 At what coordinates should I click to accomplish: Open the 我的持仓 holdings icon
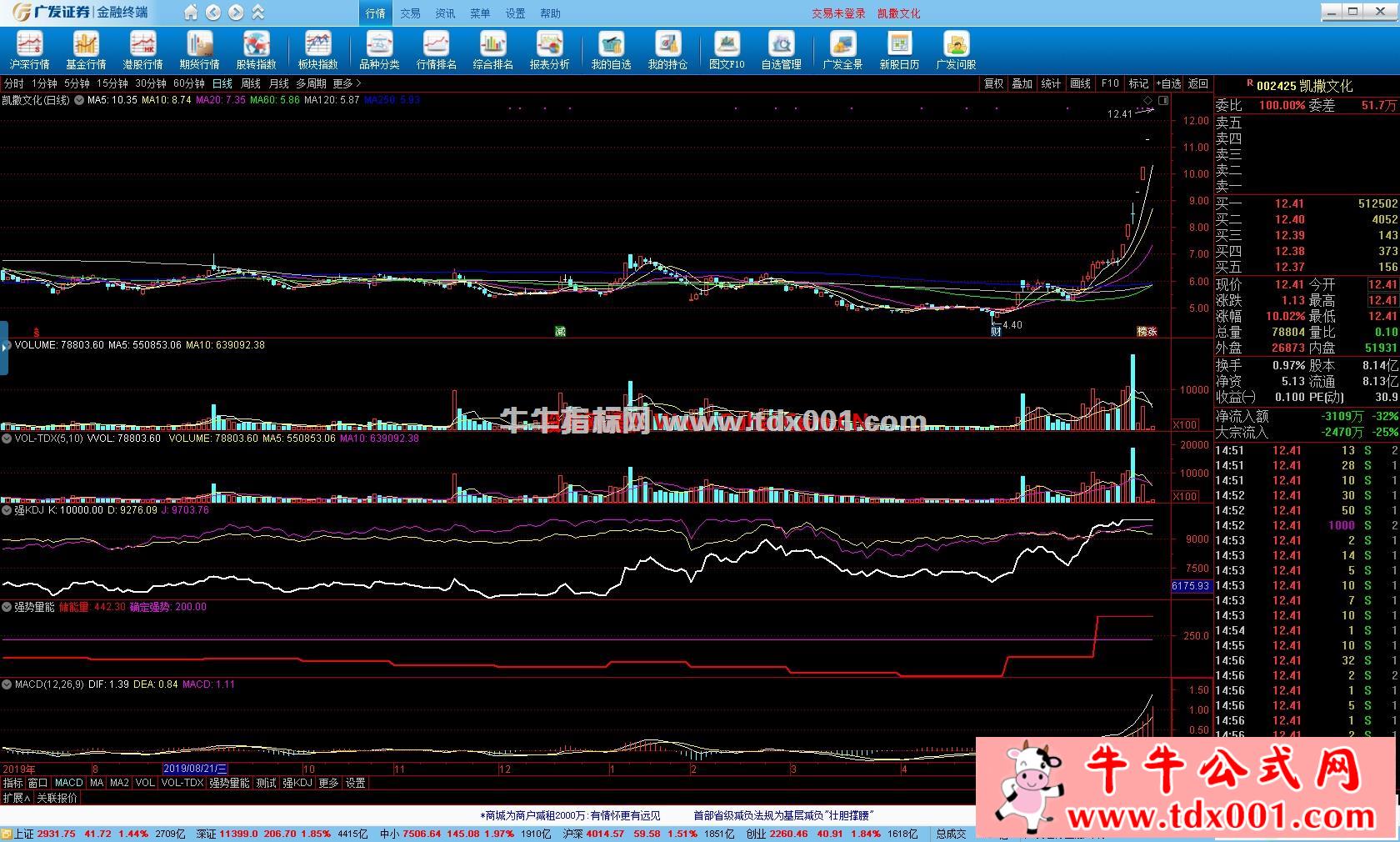coord(667,50)
